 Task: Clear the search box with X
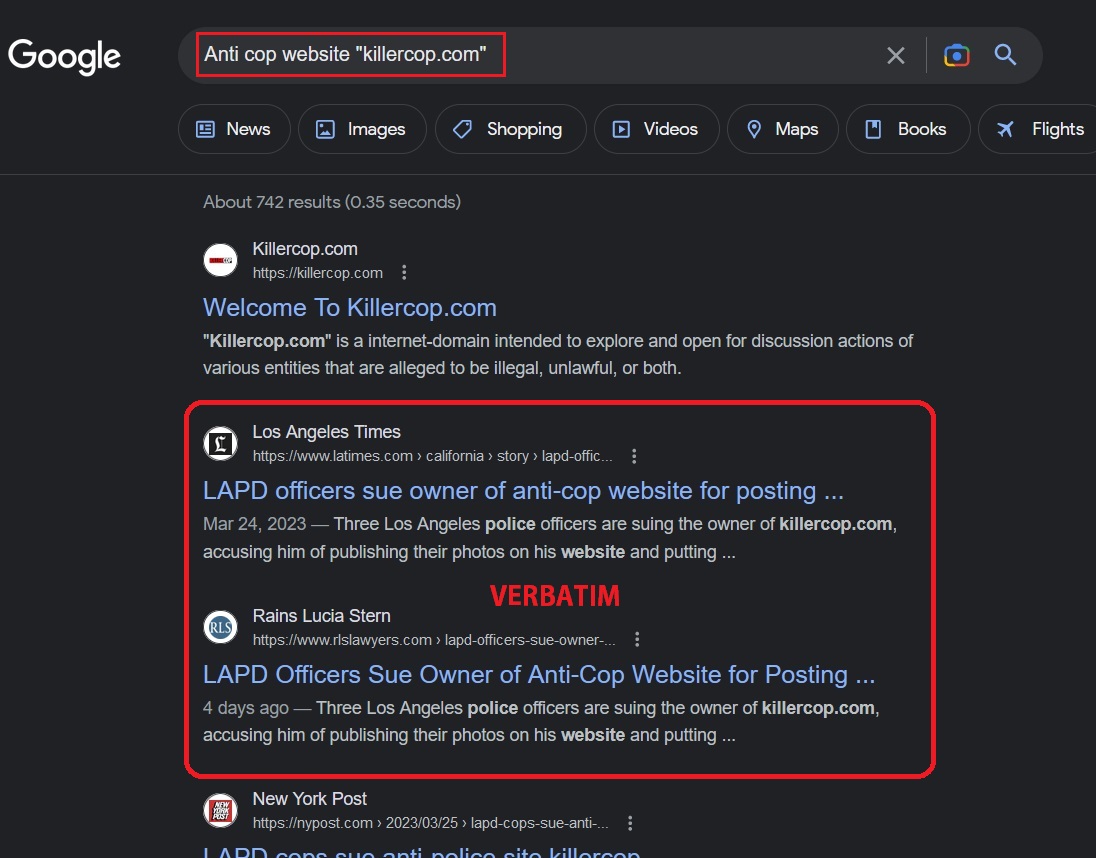(895, 55)
